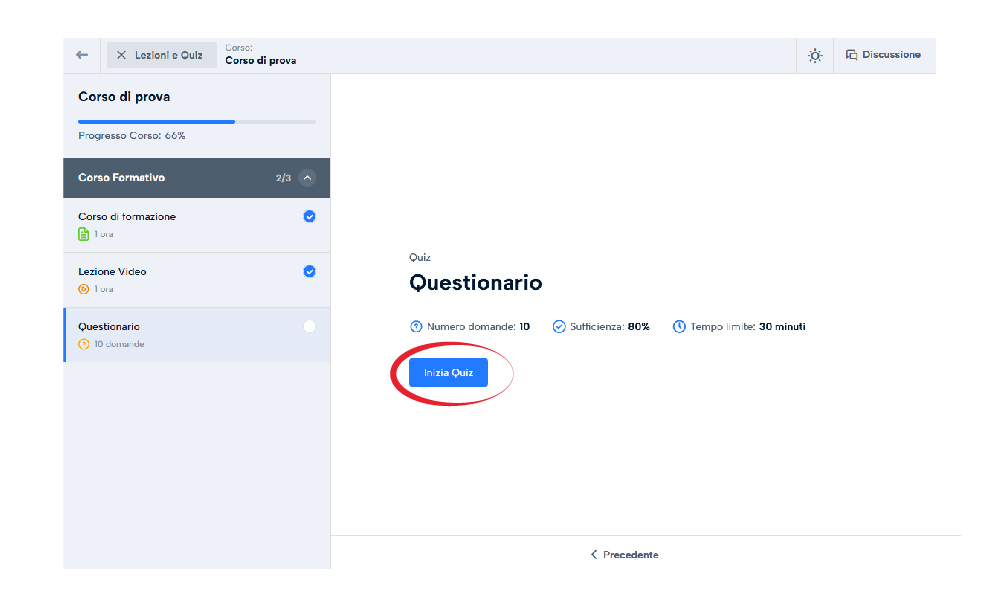The image size is (1000, 595).
Task: Mark the Questionario lesson circle as complete
Action: [x=309, y=326]
